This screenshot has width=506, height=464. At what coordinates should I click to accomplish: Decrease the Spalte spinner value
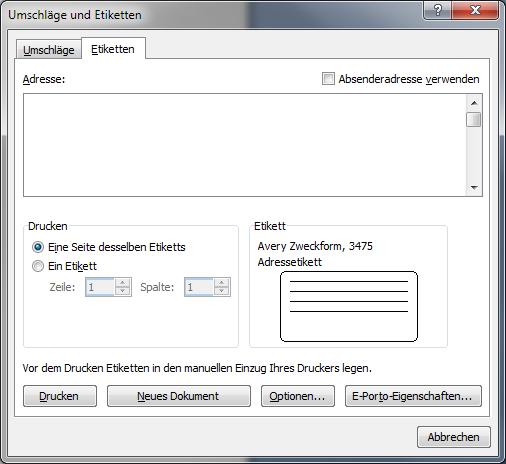tap(222, 291)
